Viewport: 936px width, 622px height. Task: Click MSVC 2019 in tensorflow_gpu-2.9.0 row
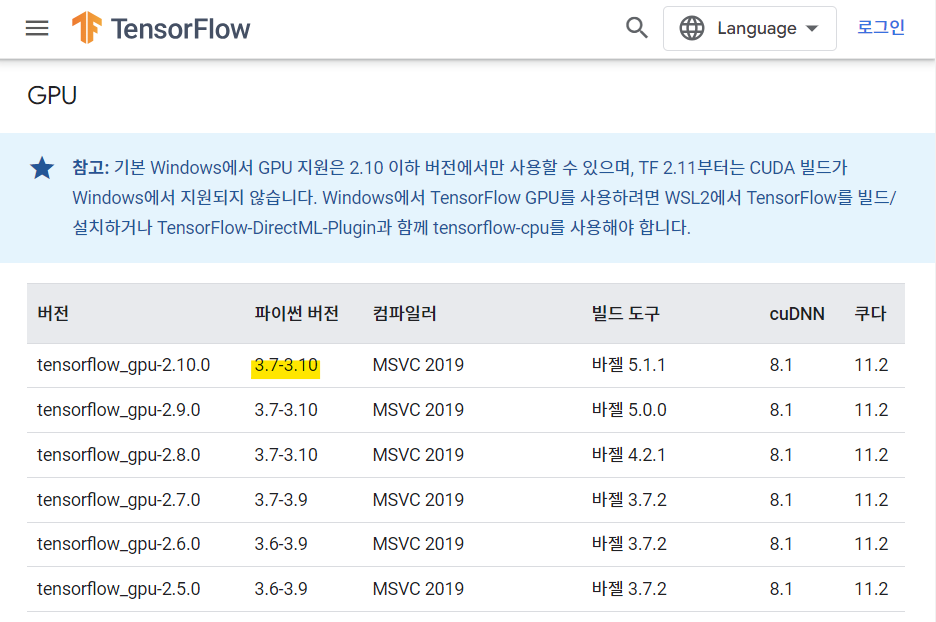click(418, 410)
